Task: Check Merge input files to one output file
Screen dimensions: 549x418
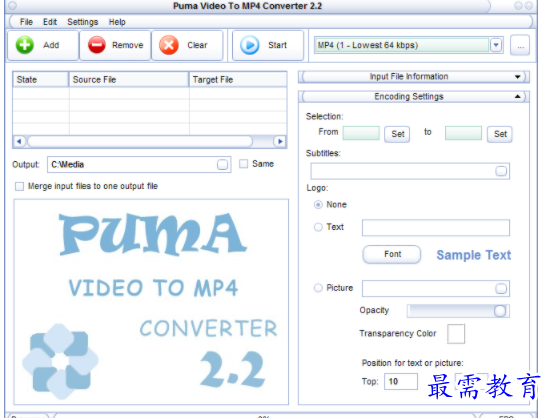Action: coord(20,186)
